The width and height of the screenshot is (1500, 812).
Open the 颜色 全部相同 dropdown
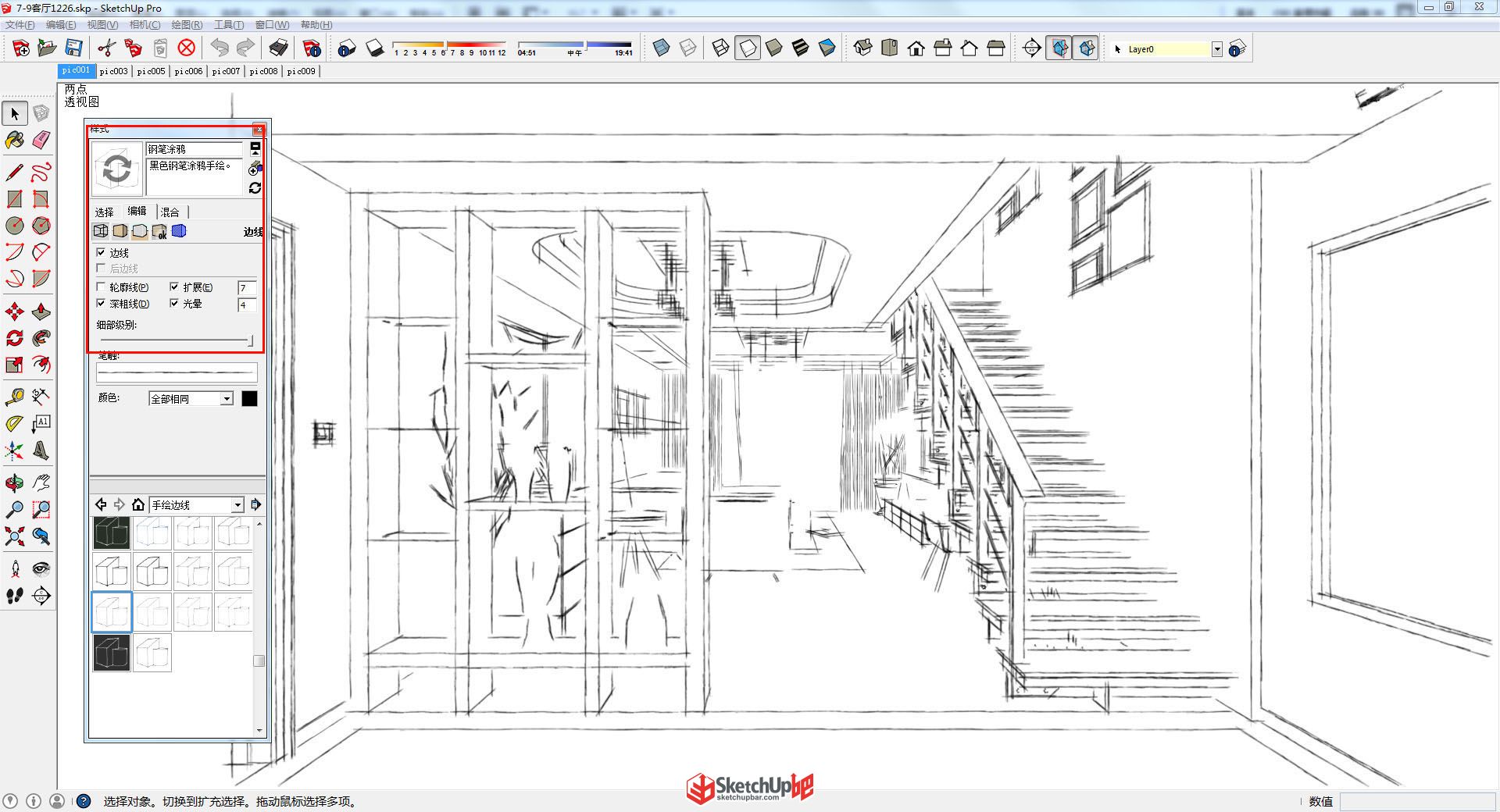click(191, 399)
